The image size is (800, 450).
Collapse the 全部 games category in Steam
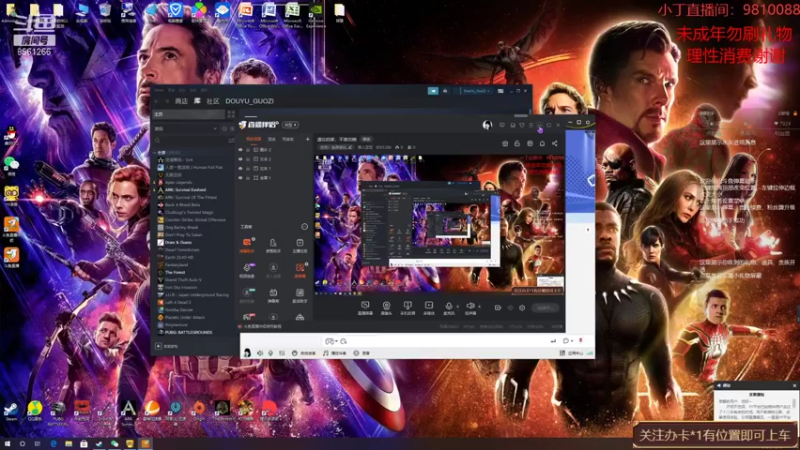tap(155, 153)
